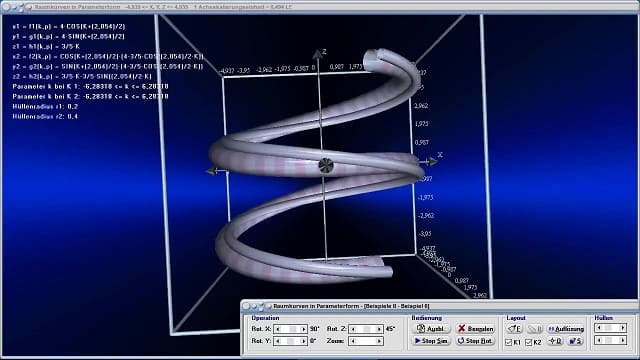
Task: Click the upper Hüllen slider thumb
Action: coord(608,328)
